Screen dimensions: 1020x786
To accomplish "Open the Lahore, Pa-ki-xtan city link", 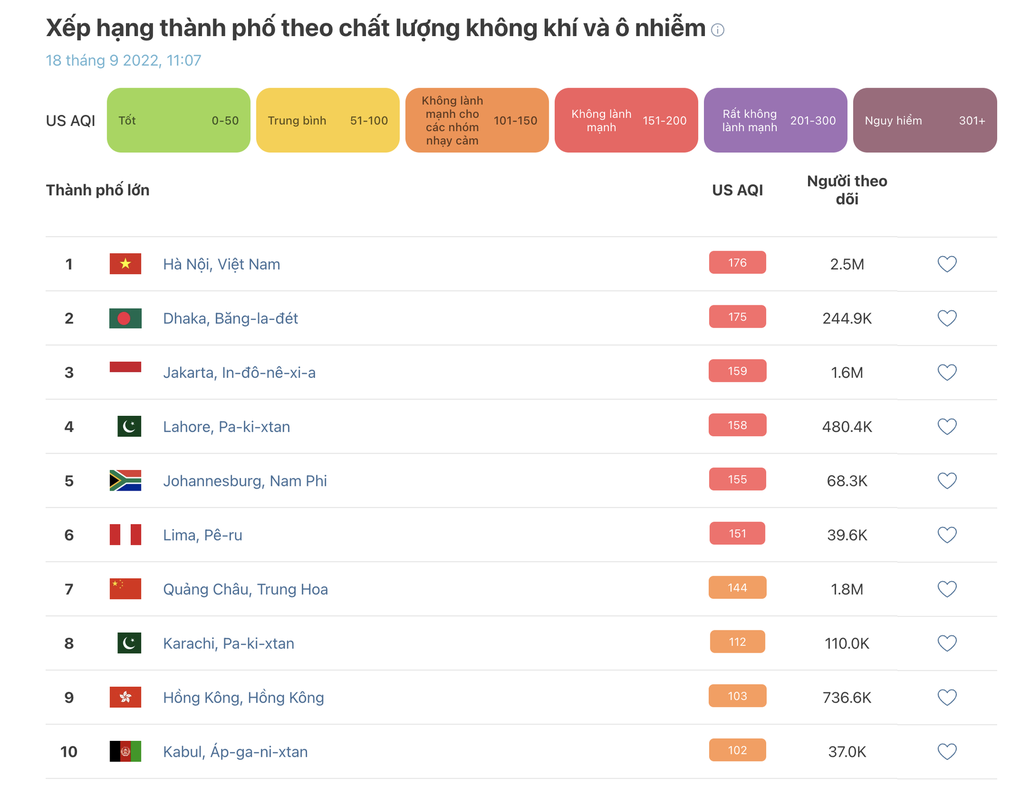I will pyautogui.click(x=226, y=427).
